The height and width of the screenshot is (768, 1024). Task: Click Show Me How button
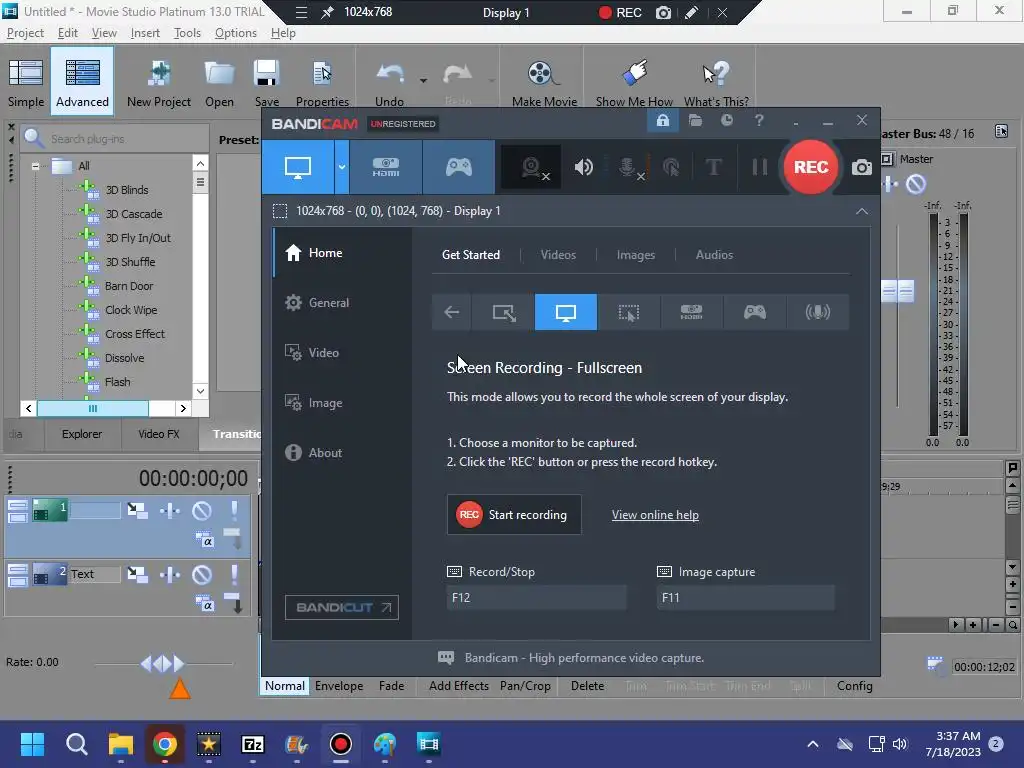coord(634,82)
